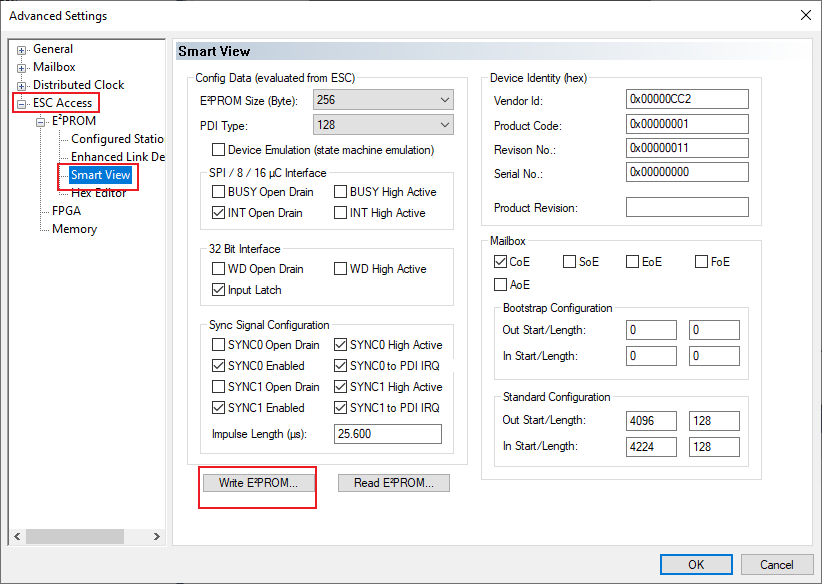Screen dimensions: 822x584
Task: Click the Write E²PROM button
Action: tap(257, 483)
